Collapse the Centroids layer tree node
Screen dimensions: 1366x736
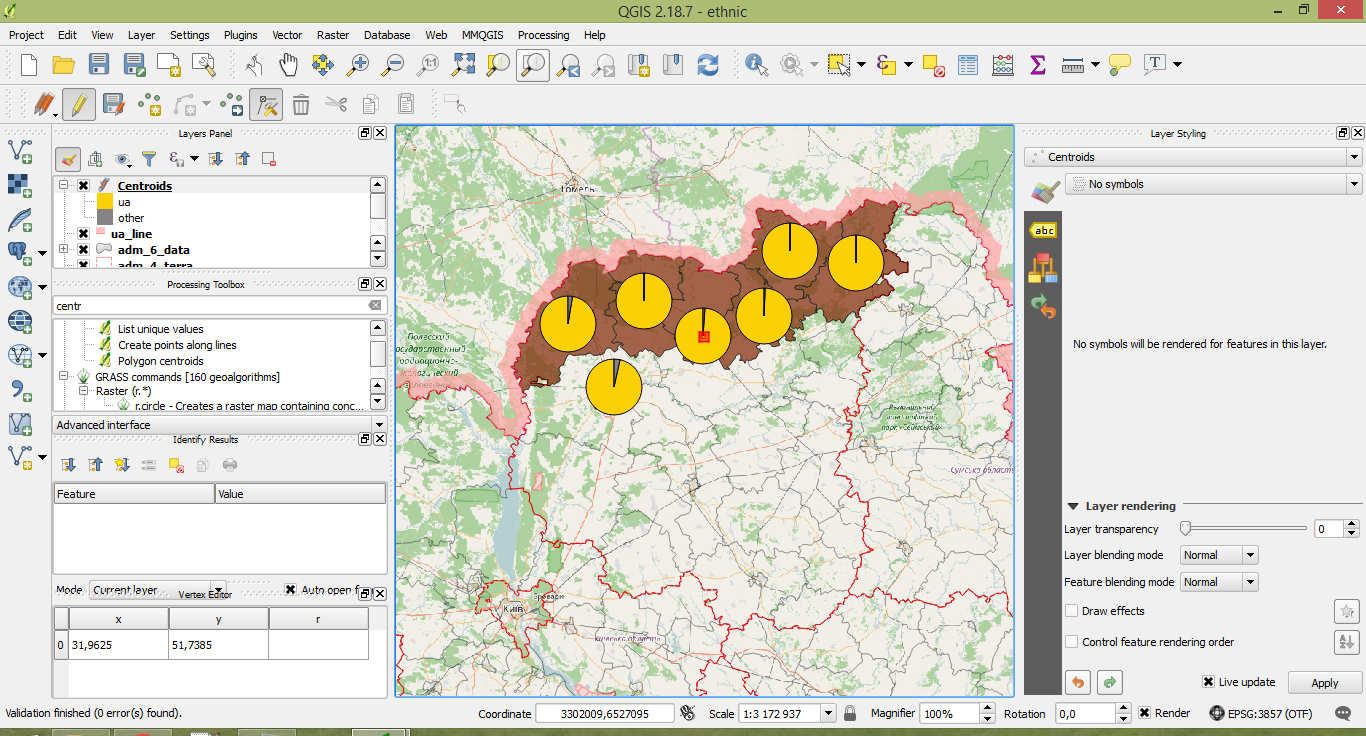[x=64, y=186]
